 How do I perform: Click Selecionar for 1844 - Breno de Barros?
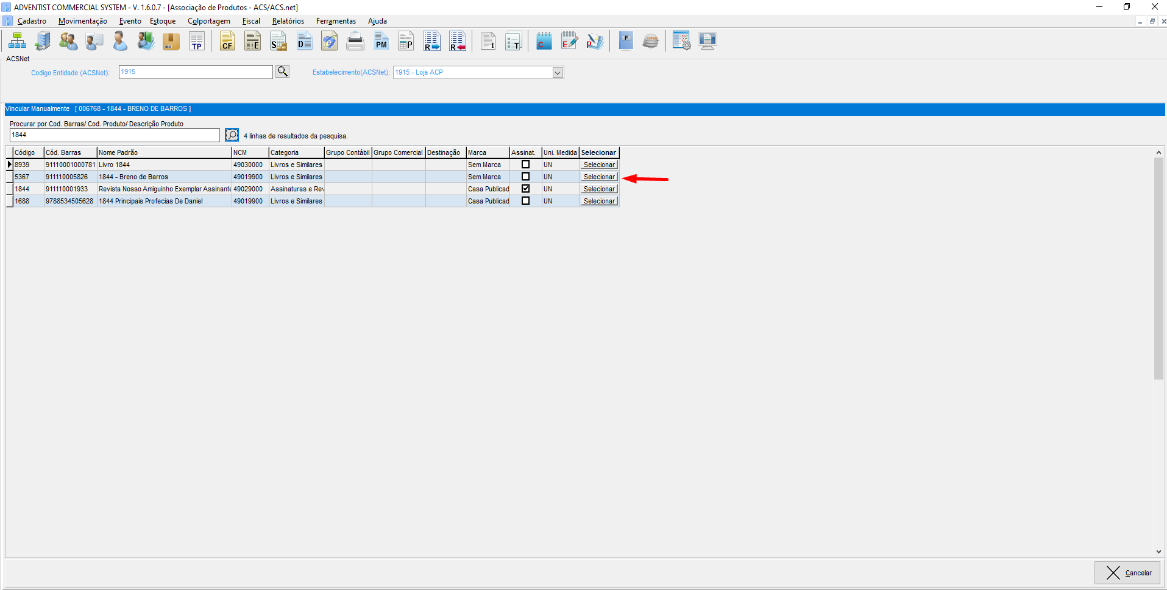(x=599, y=176)
